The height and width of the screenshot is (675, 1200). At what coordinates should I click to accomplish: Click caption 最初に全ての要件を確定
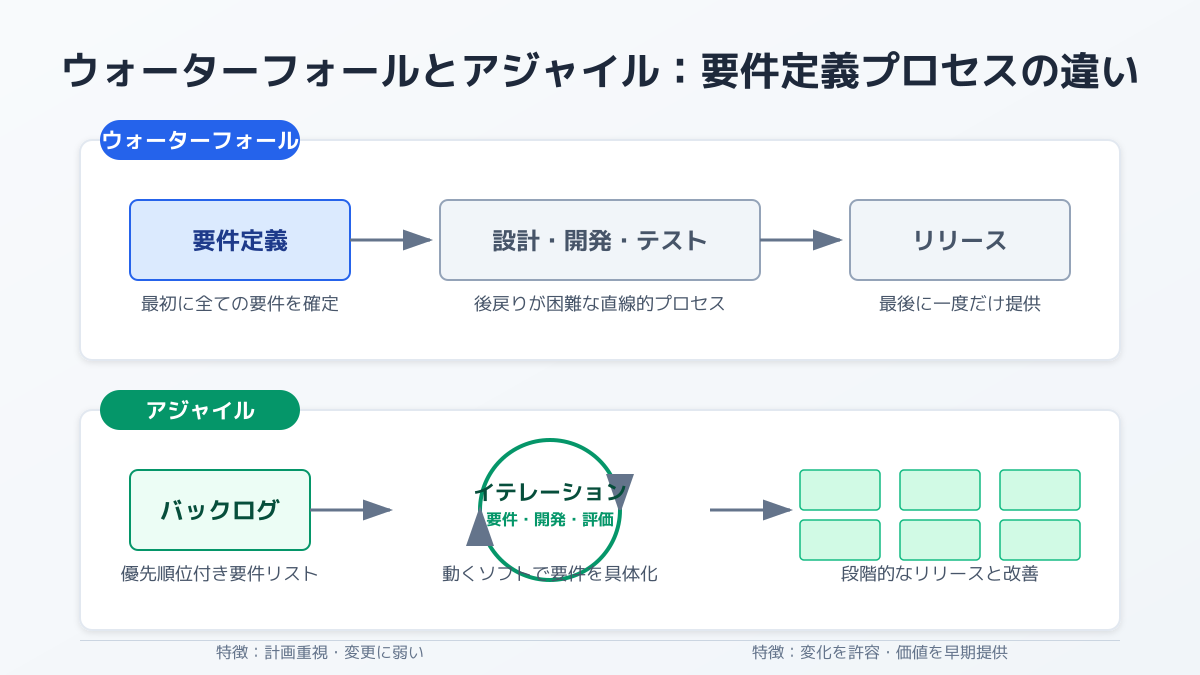click(x=240, y=304)
